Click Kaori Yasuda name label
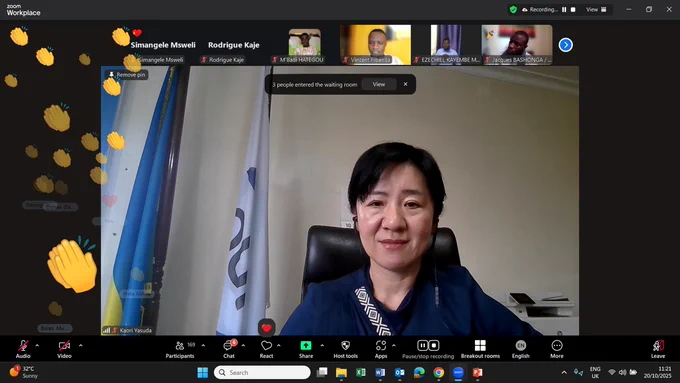Screen dimensions: 680x383 tap(136, 330)
